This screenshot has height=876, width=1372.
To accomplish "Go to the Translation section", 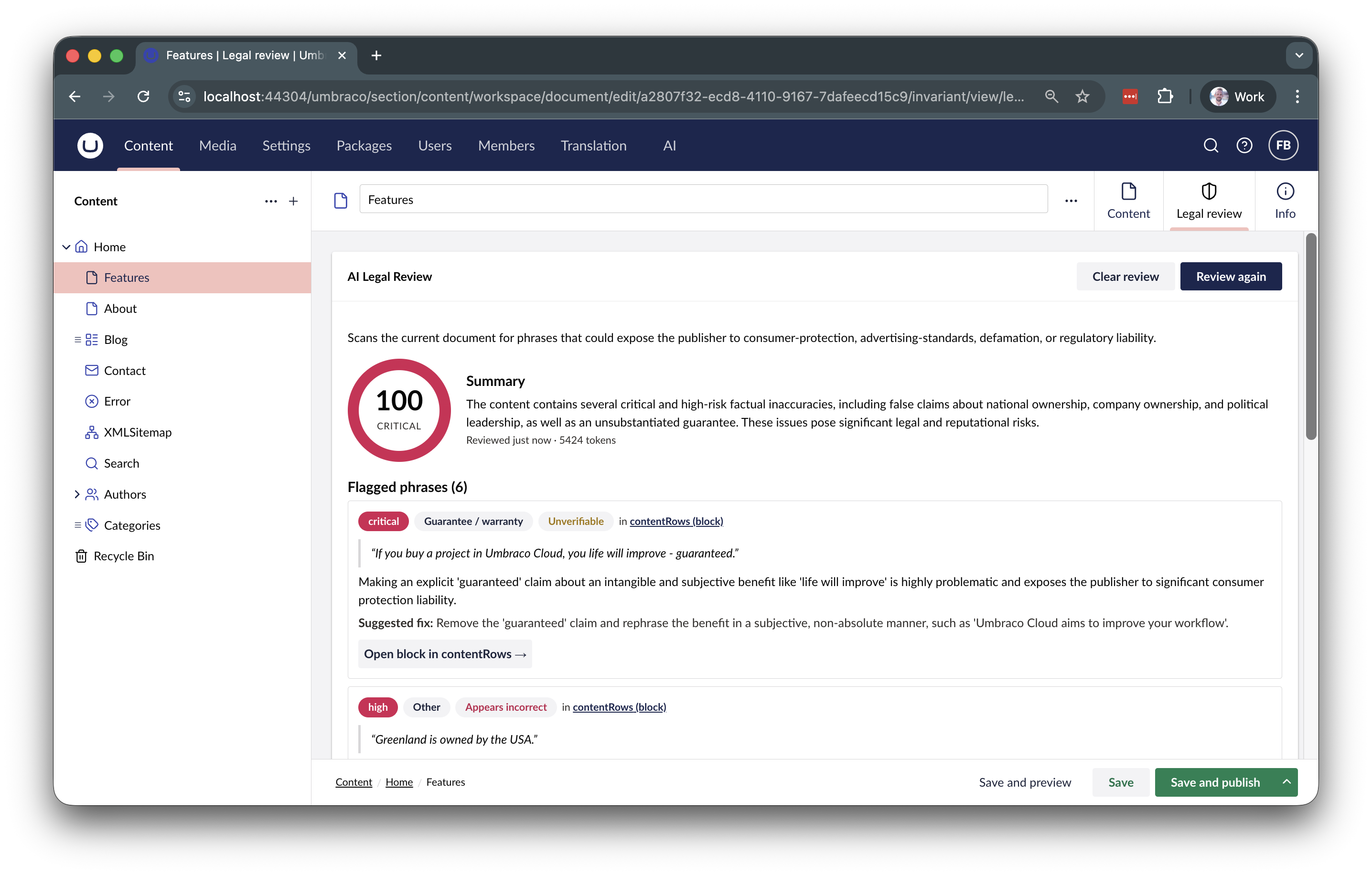I will 594,145.
